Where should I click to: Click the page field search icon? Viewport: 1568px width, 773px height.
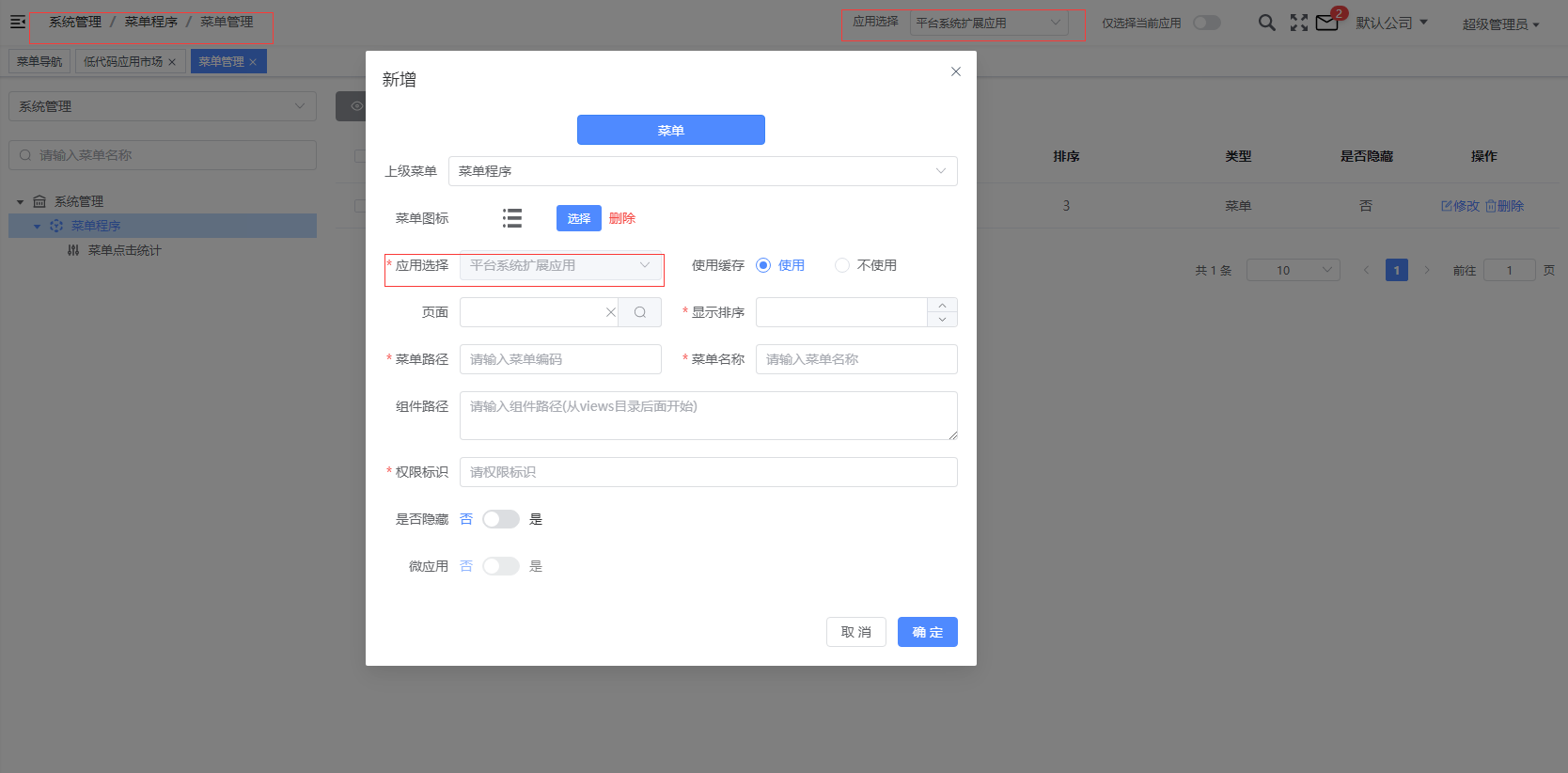[x=640, y=312]
